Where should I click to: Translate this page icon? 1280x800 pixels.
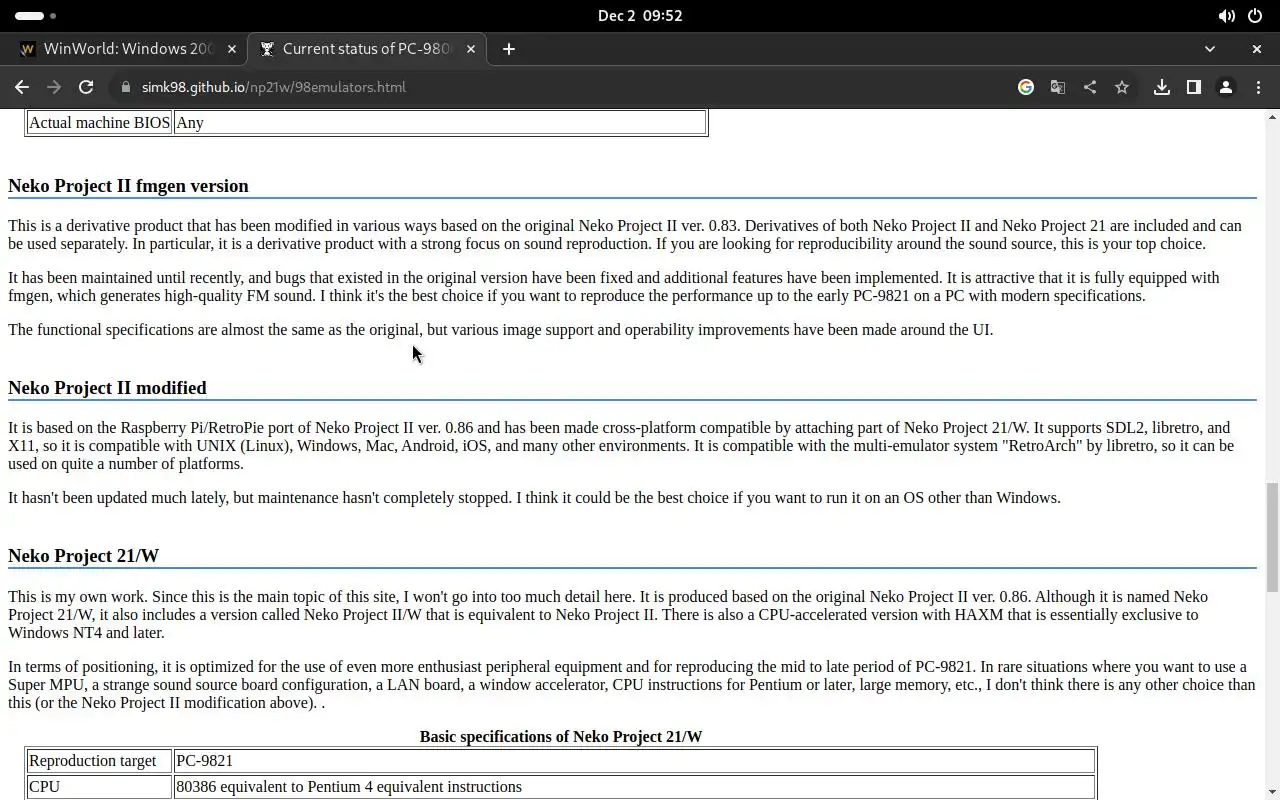pyautogui.click(x=1058, y=87)
